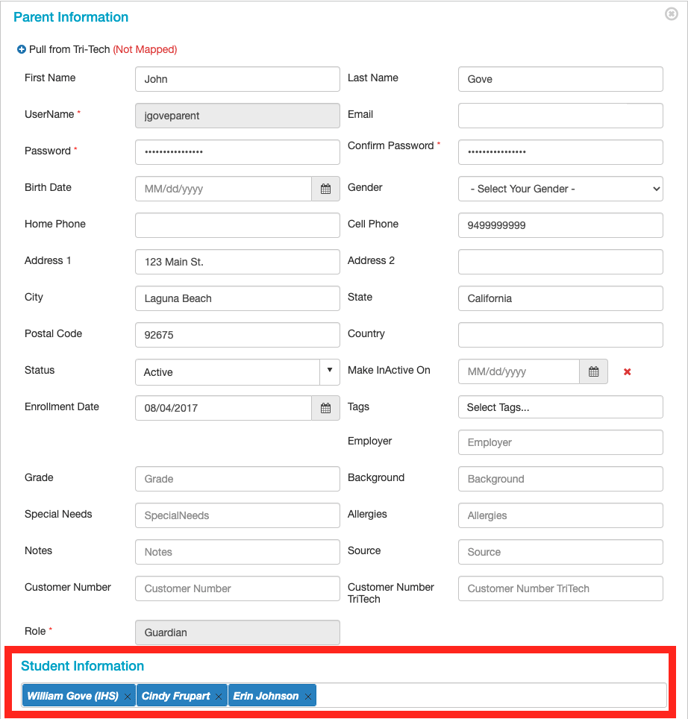Viewport: 688px width, 719px height.
Task: Click the plus icon beside Pull from Tri-Tech
Action: pyautogui.click(x=22, y=50)
